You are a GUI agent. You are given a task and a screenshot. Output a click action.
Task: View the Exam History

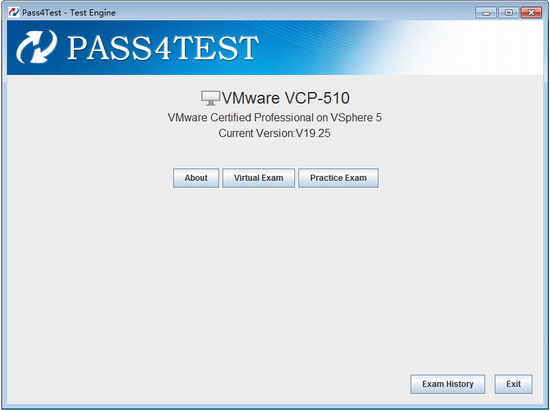tap(448, 384)
